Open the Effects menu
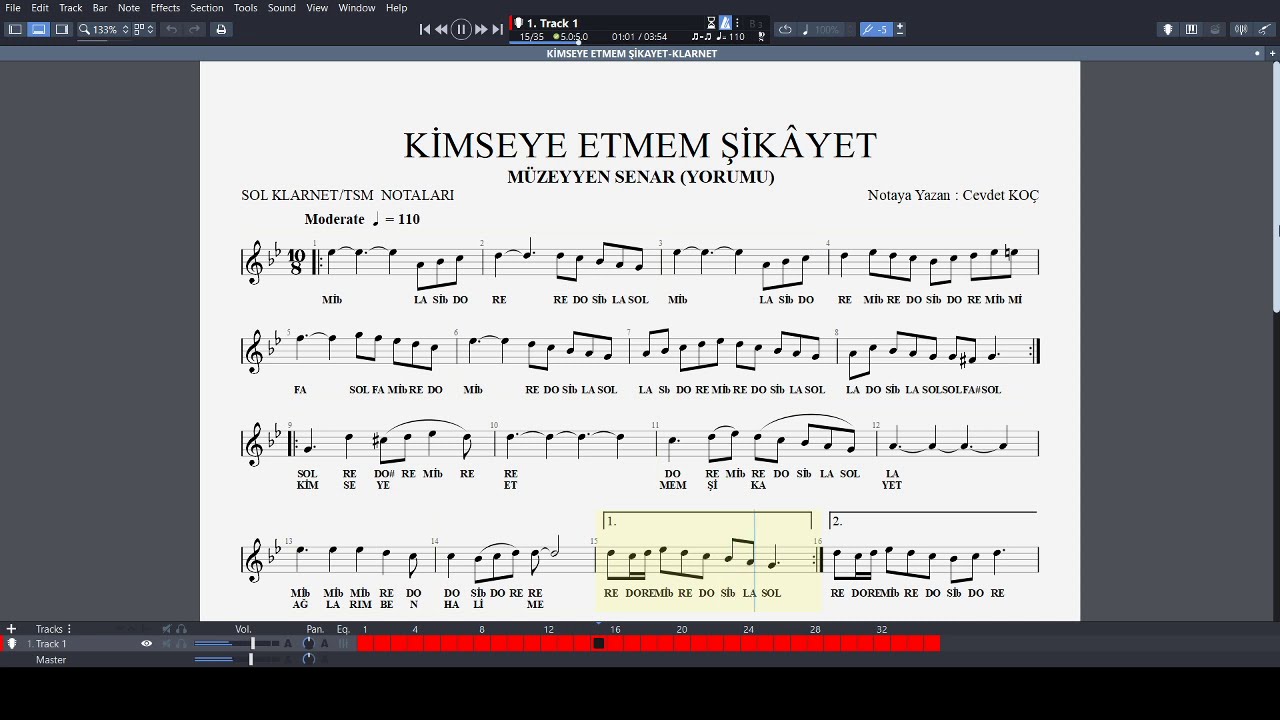 point(165,8)
